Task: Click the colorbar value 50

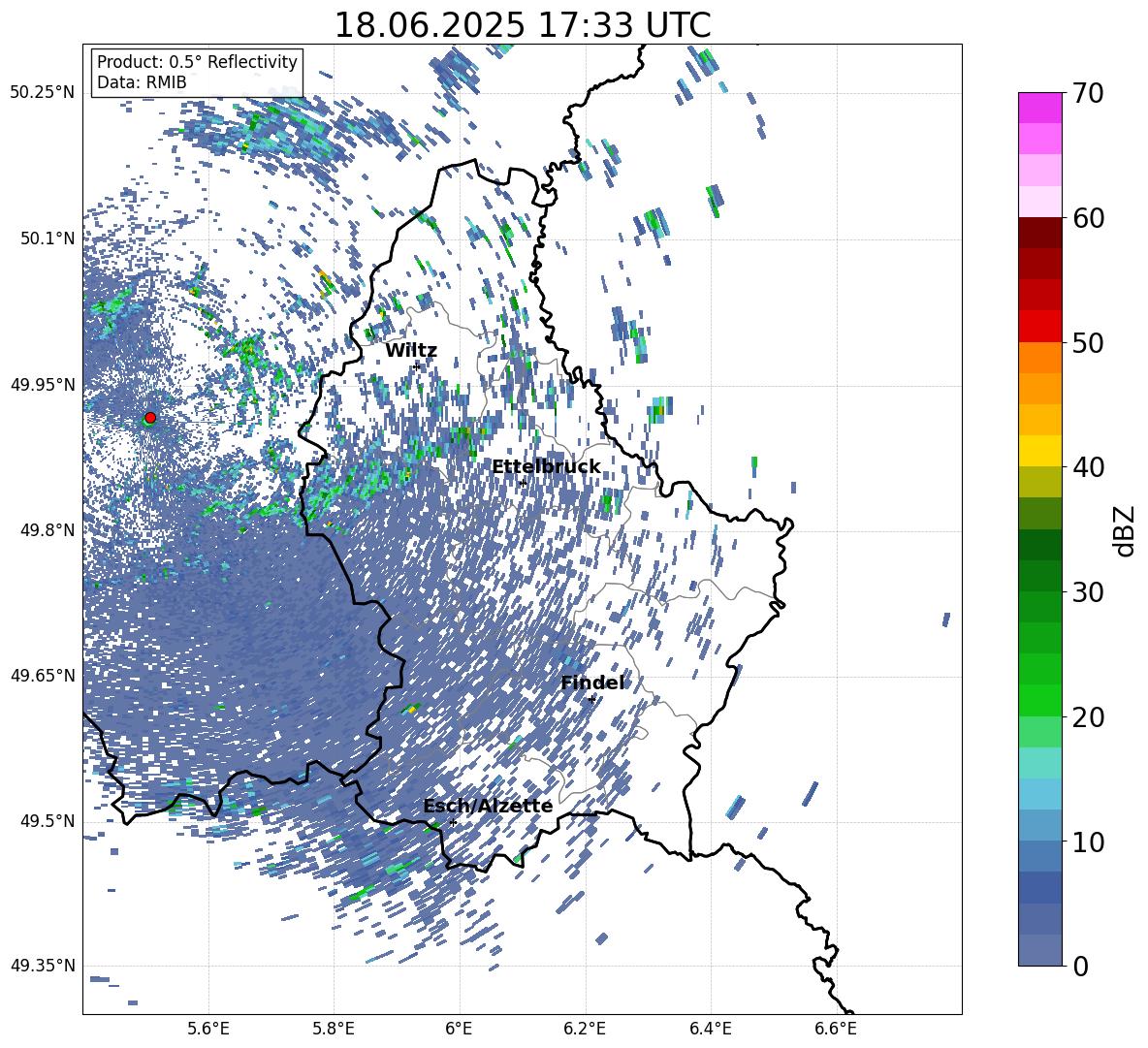Action: coord(1088,342)
